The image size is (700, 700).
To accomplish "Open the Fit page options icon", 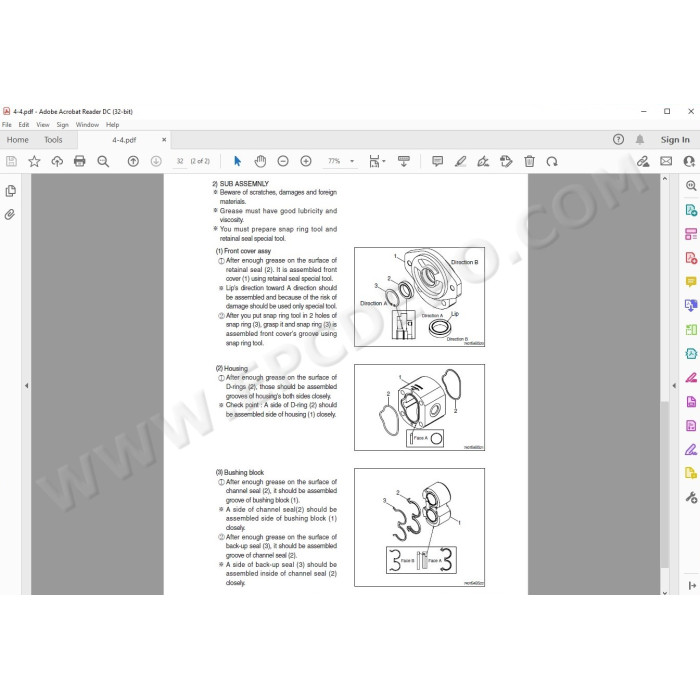I will tap(377, 161).
